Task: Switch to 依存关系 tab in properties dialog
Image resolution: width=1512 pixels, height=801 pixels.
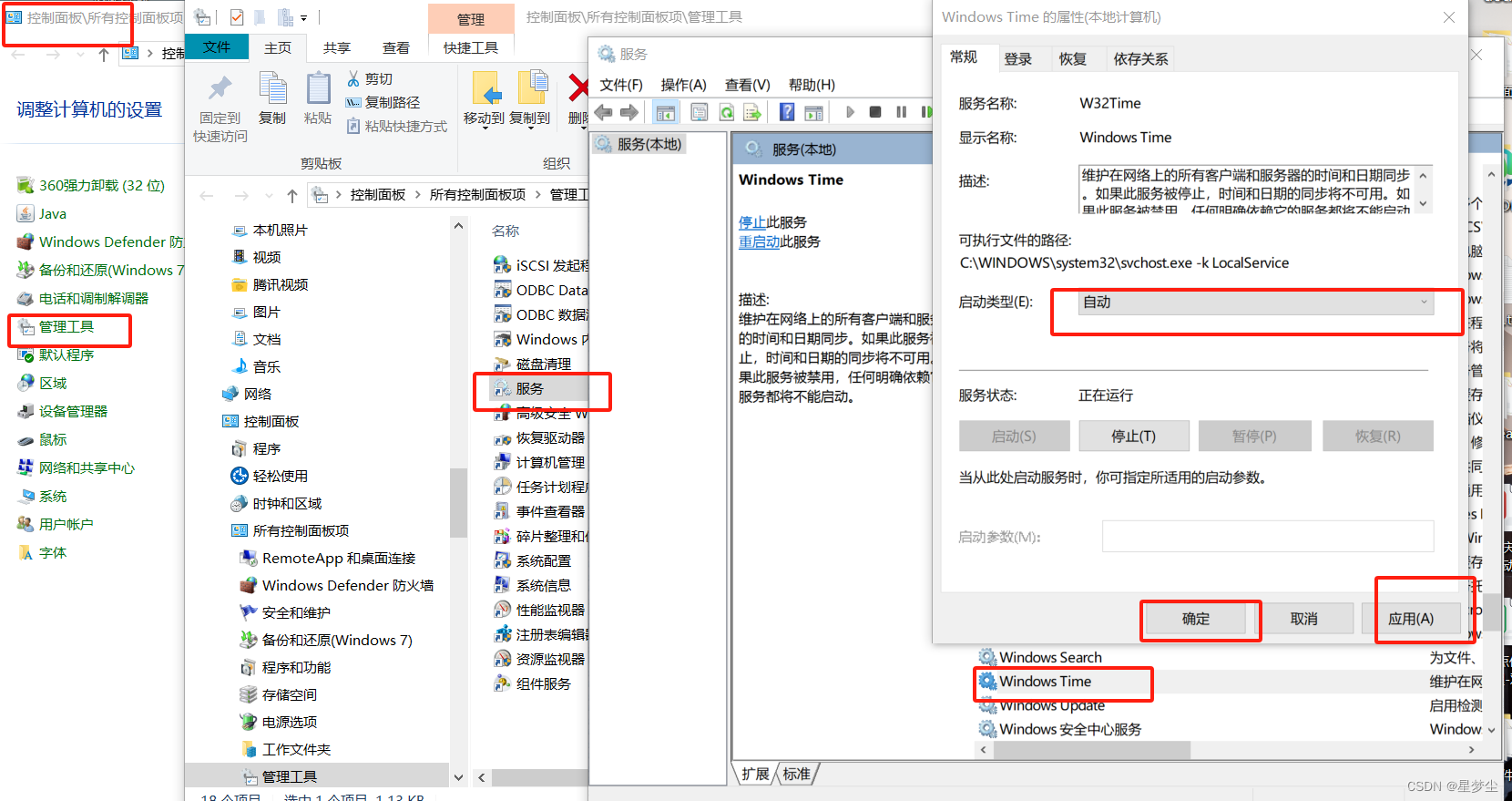Action: (x=1140, y=59)
